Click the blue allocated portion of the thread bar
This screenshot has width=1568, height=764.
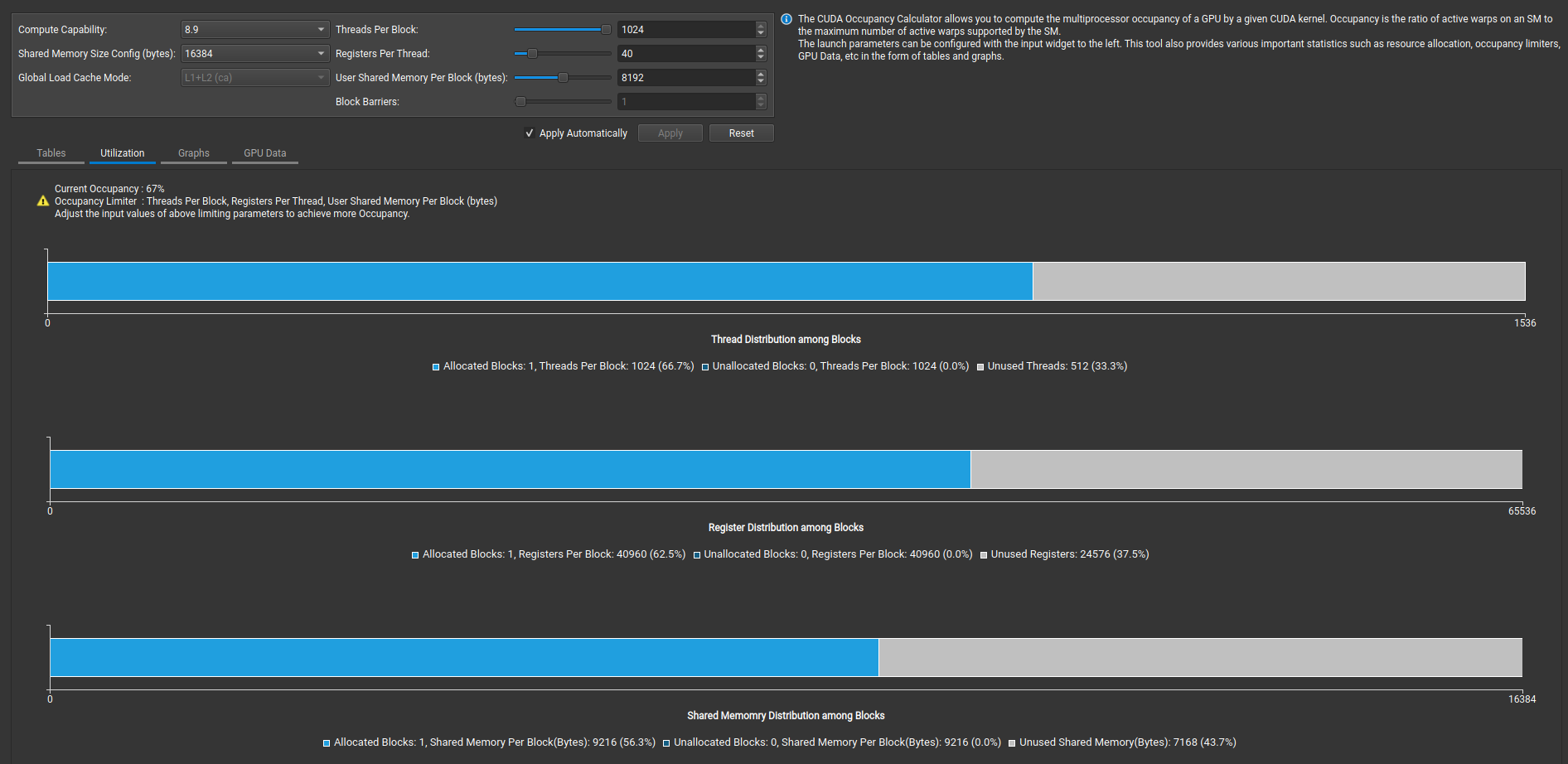pyautogui.click(x=539, y=282)
